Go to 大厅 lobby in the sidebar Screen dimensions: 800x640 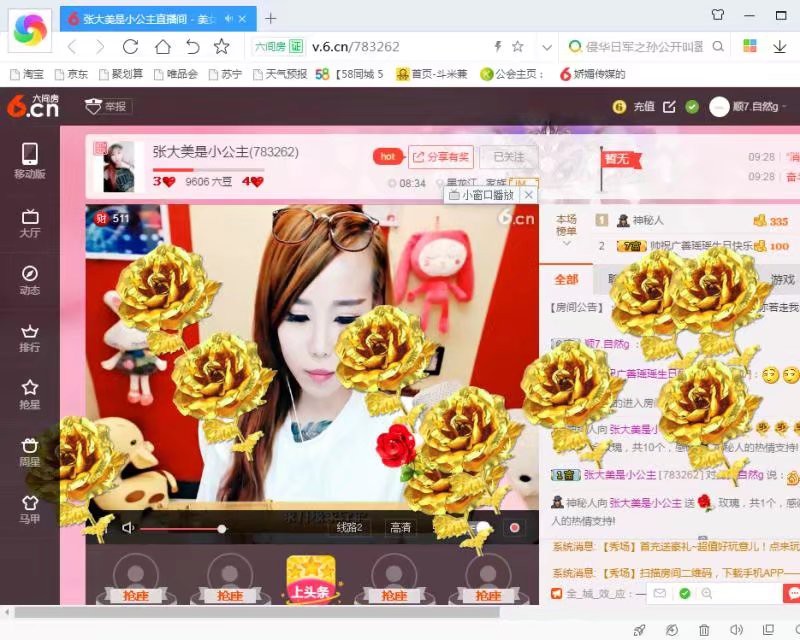(x=30, y=224)
